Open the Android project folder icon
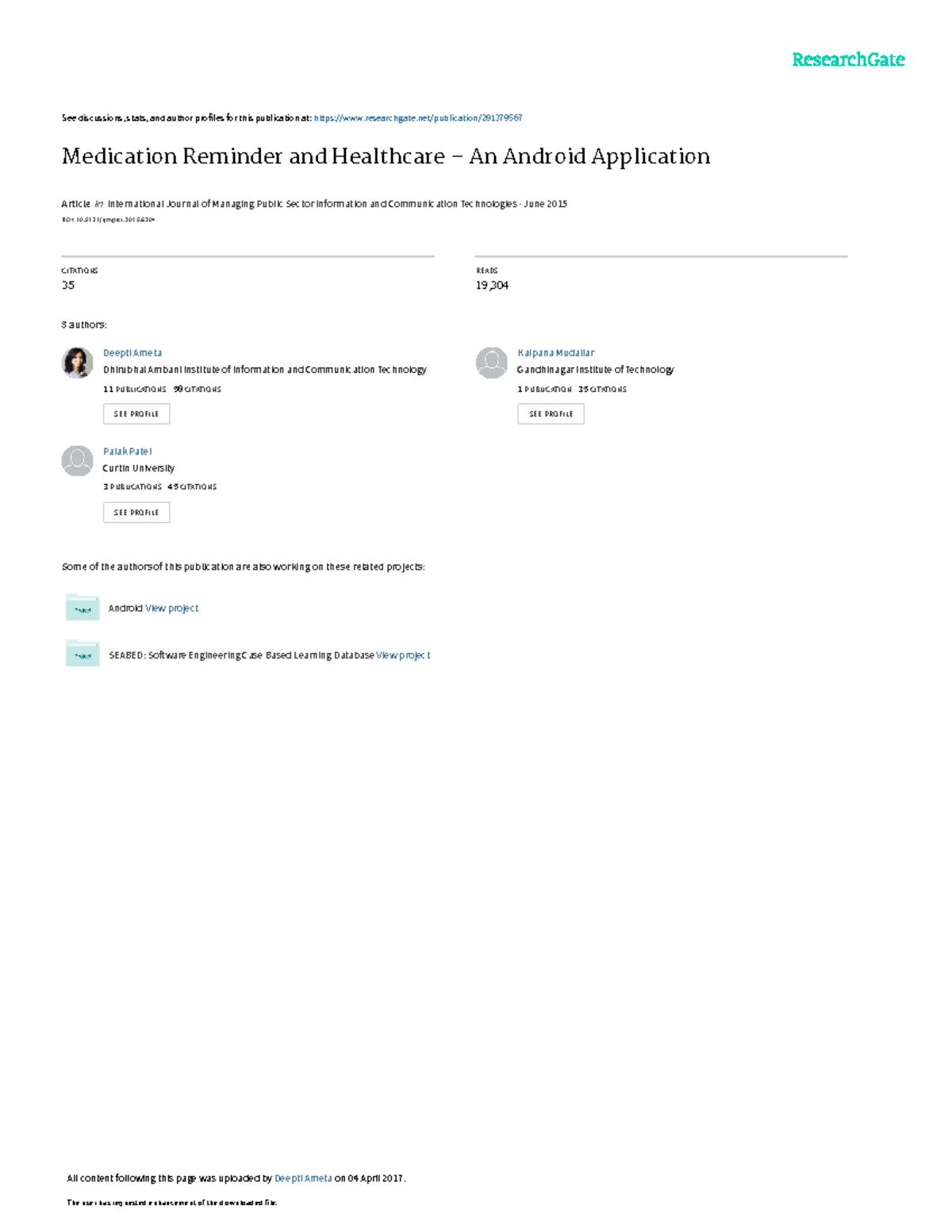This screenshot has height=1232, width=952. [x=82, y=608]
